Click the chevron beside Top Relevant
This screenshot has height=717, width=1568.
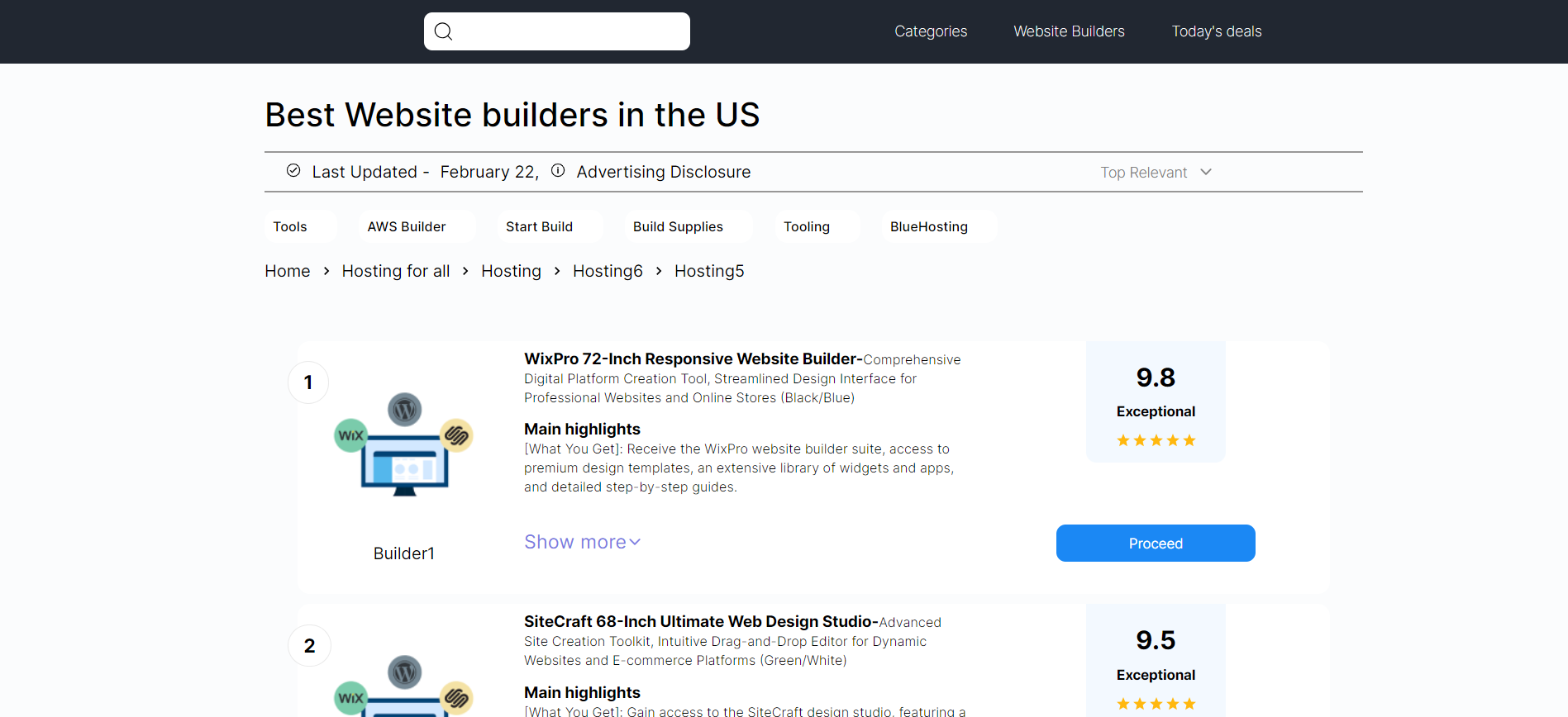1206,172
